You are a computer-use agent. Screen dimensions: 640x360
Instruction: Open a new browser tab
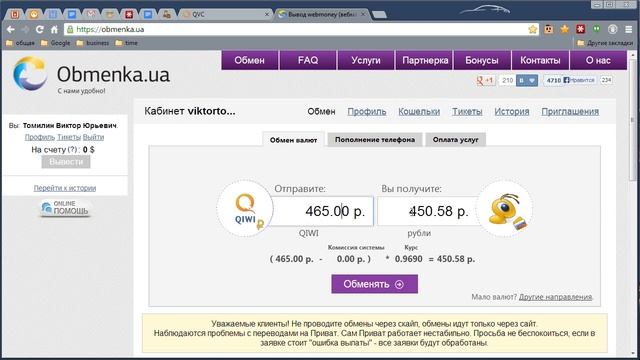(x=380, y=15)
